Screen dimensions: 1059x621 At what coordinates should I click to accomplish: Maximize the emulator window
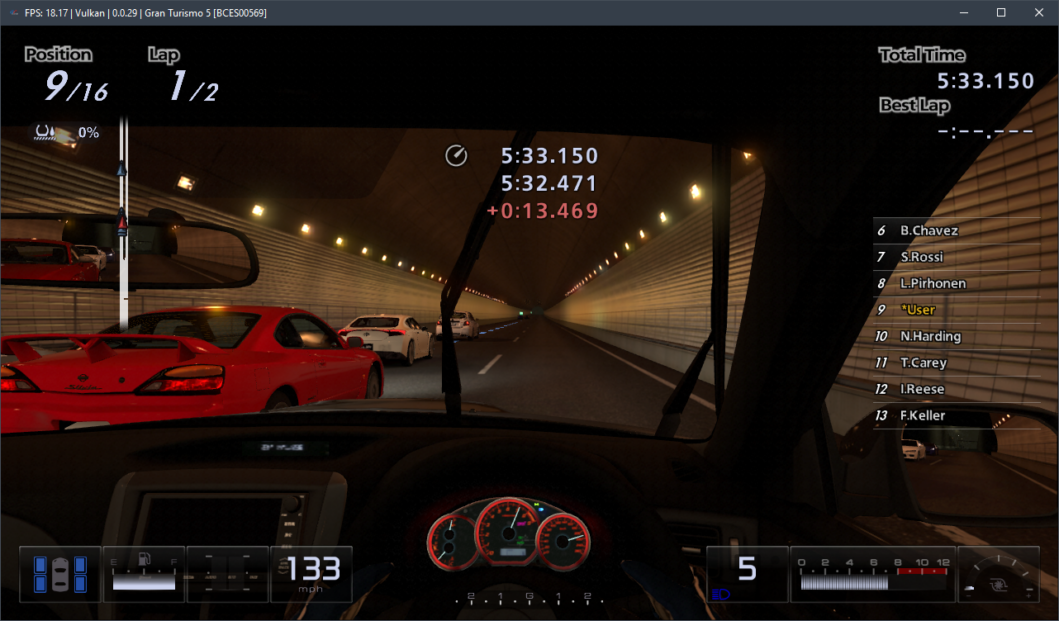1000,13
